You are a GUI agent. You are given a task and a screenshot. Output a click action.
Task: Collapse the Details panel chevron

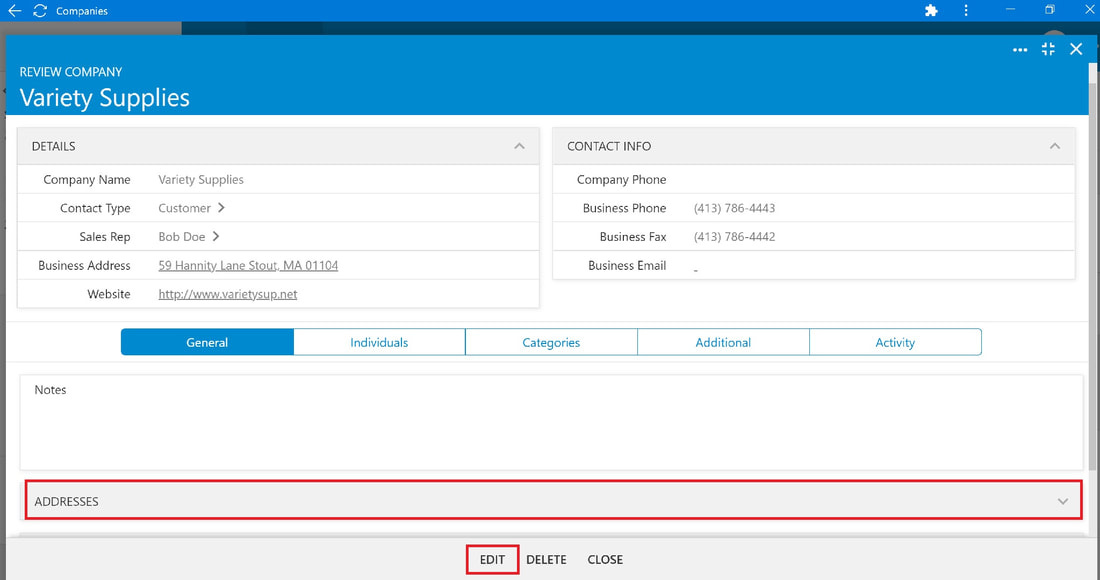519,146
